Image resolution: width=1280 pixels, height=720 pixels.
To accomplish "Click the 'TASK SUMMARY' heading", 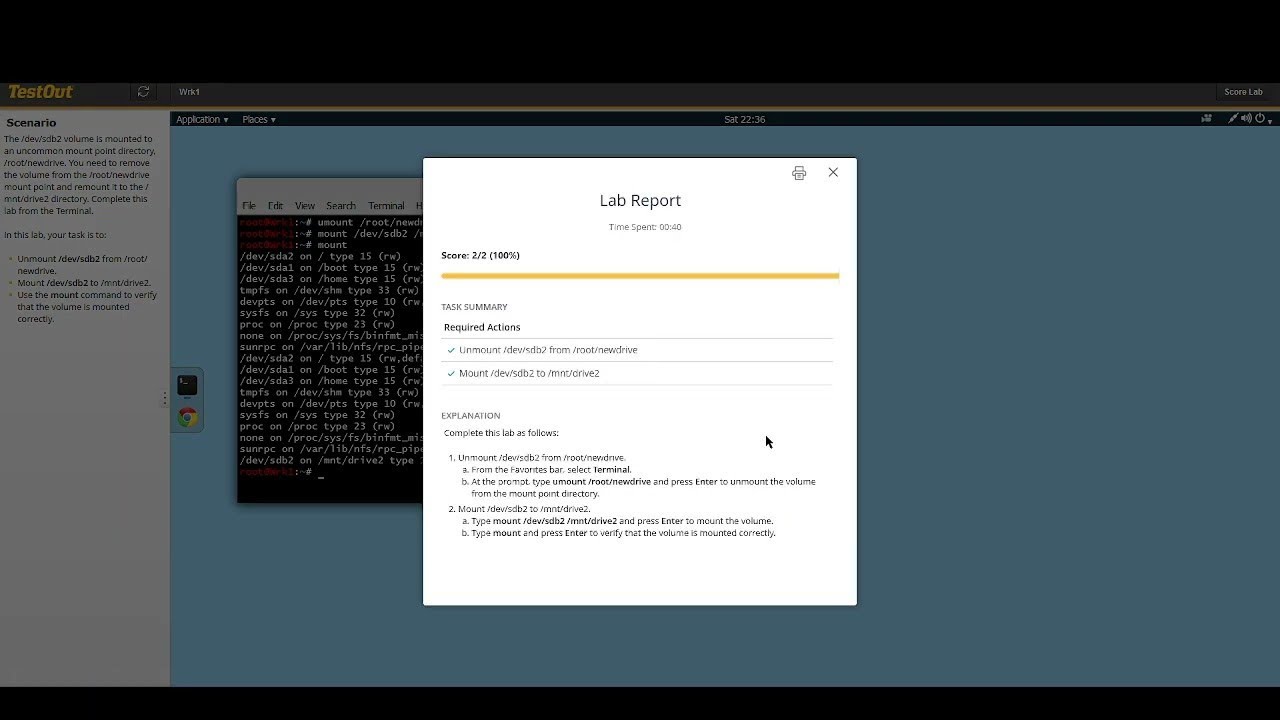I will click(x=474, y=307).
